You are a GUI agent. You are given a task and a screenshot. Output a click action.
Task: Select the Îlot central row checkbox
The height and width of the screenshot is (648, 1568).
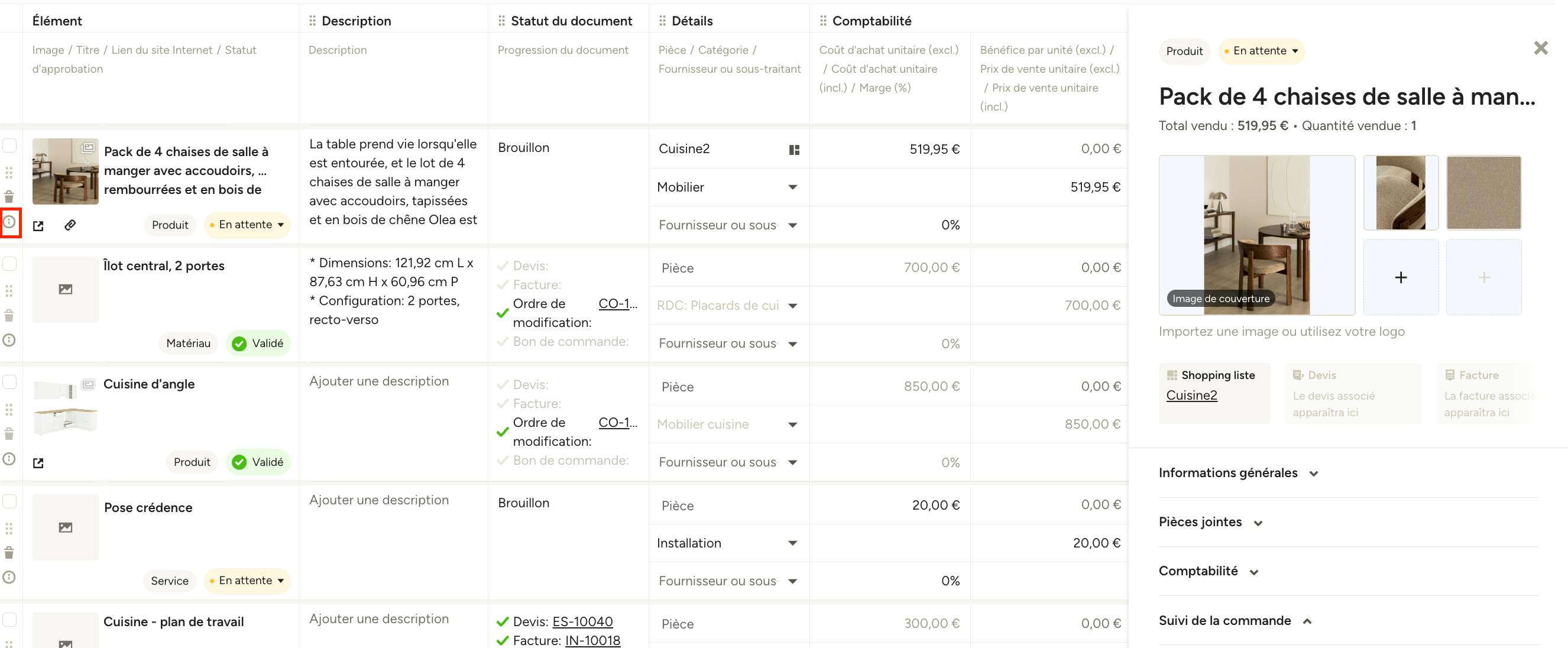tap(9, 264)
